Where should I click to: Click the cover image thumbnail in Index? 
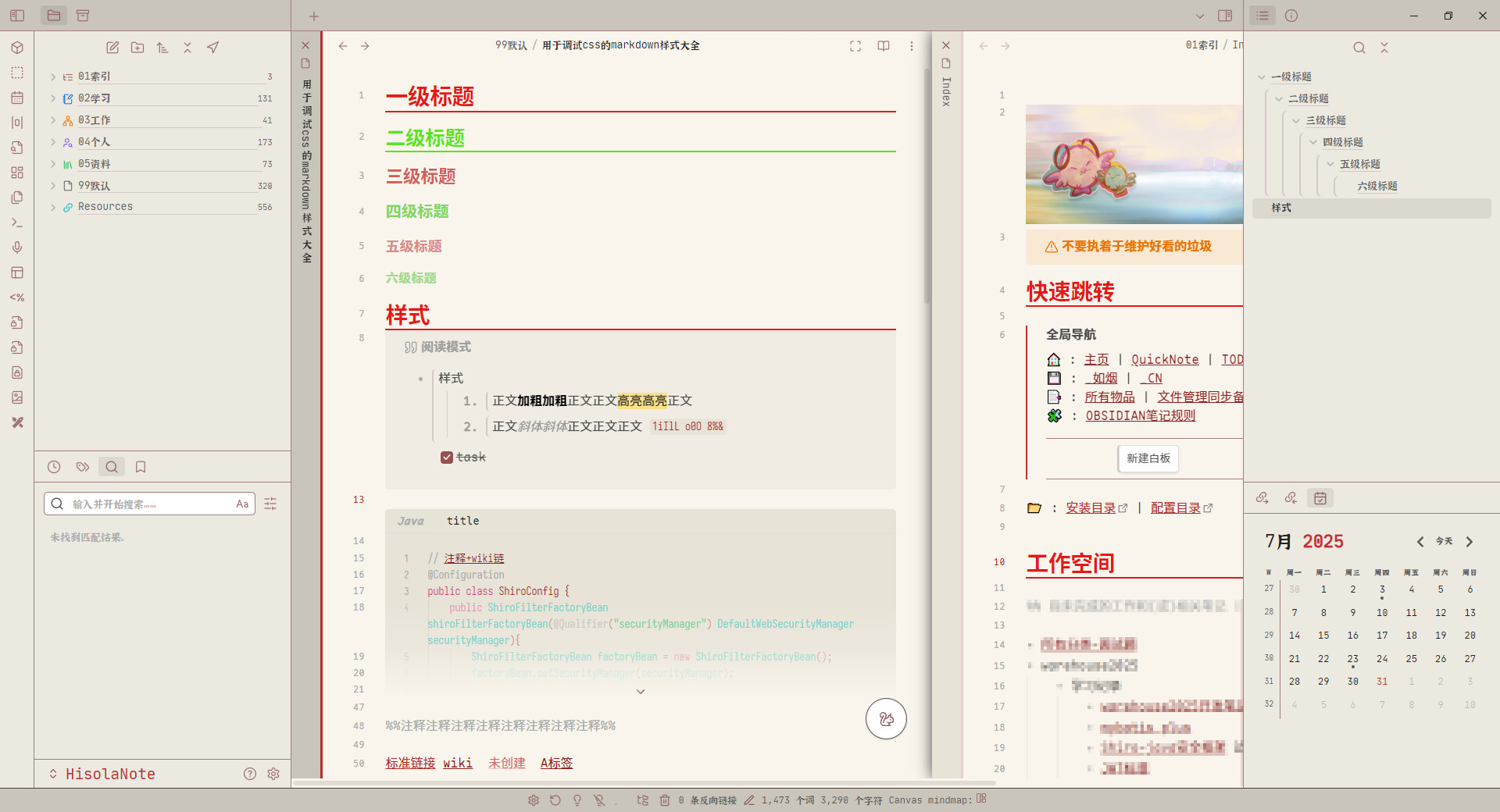click(1134, 164)
